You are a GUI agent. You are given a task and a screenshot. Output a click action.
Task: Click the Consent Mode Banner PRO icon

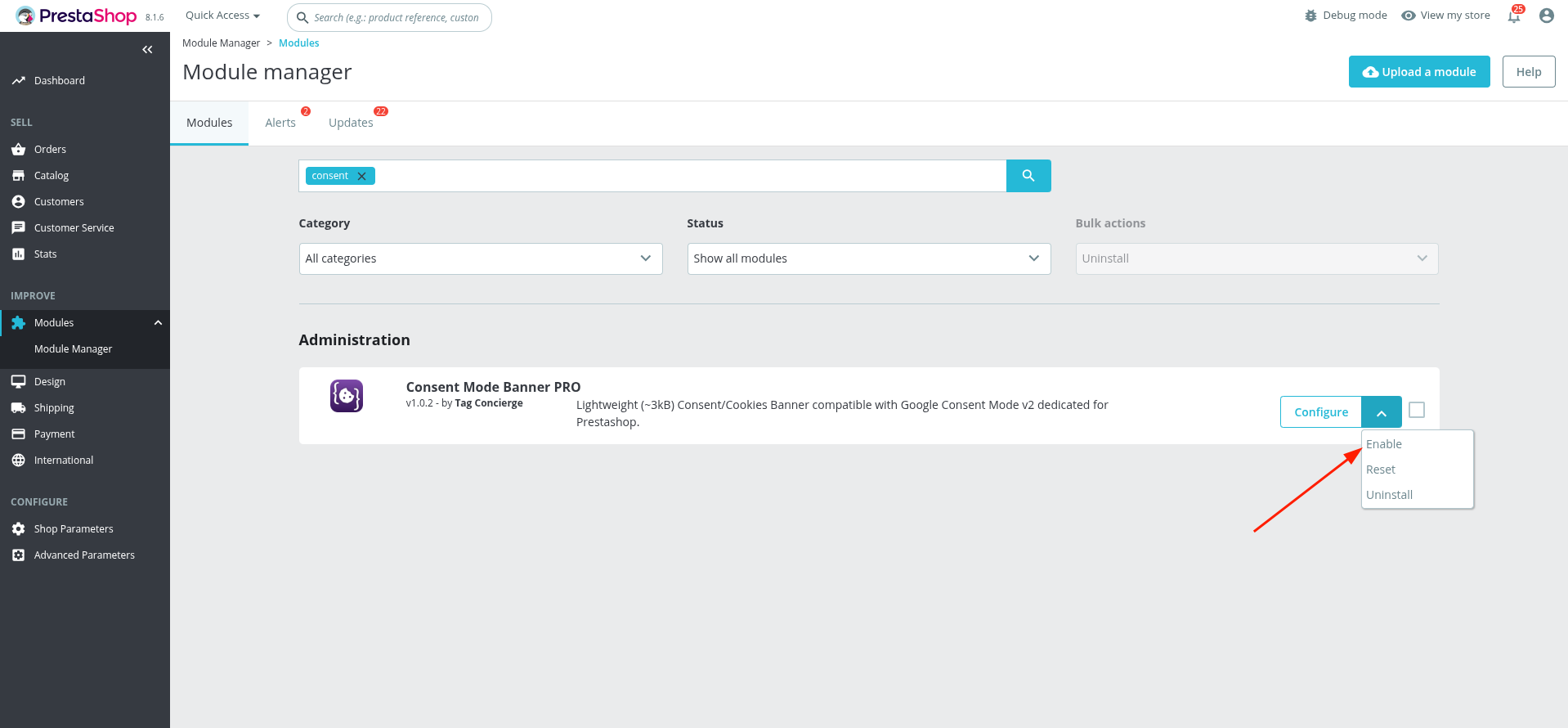347,396
